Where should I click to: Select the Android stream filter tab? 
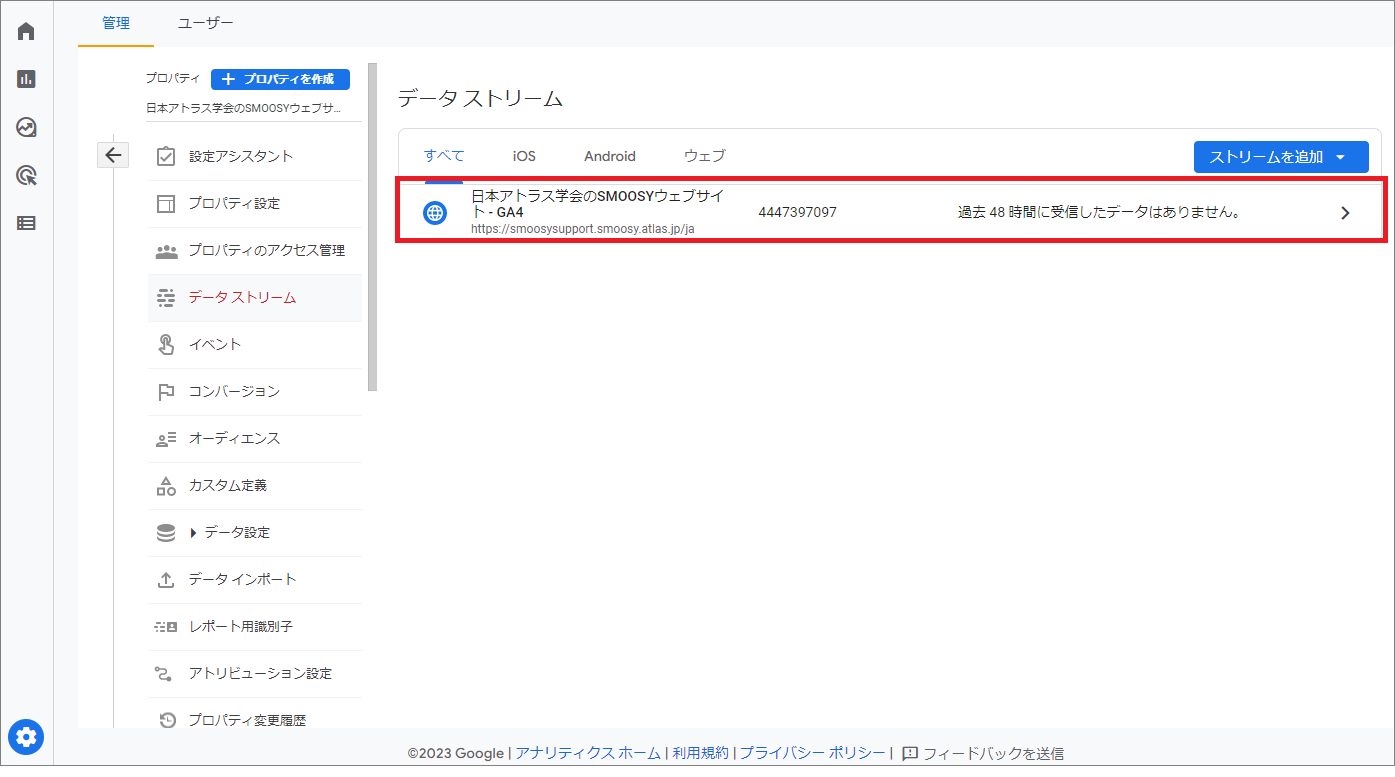point(610,156)
